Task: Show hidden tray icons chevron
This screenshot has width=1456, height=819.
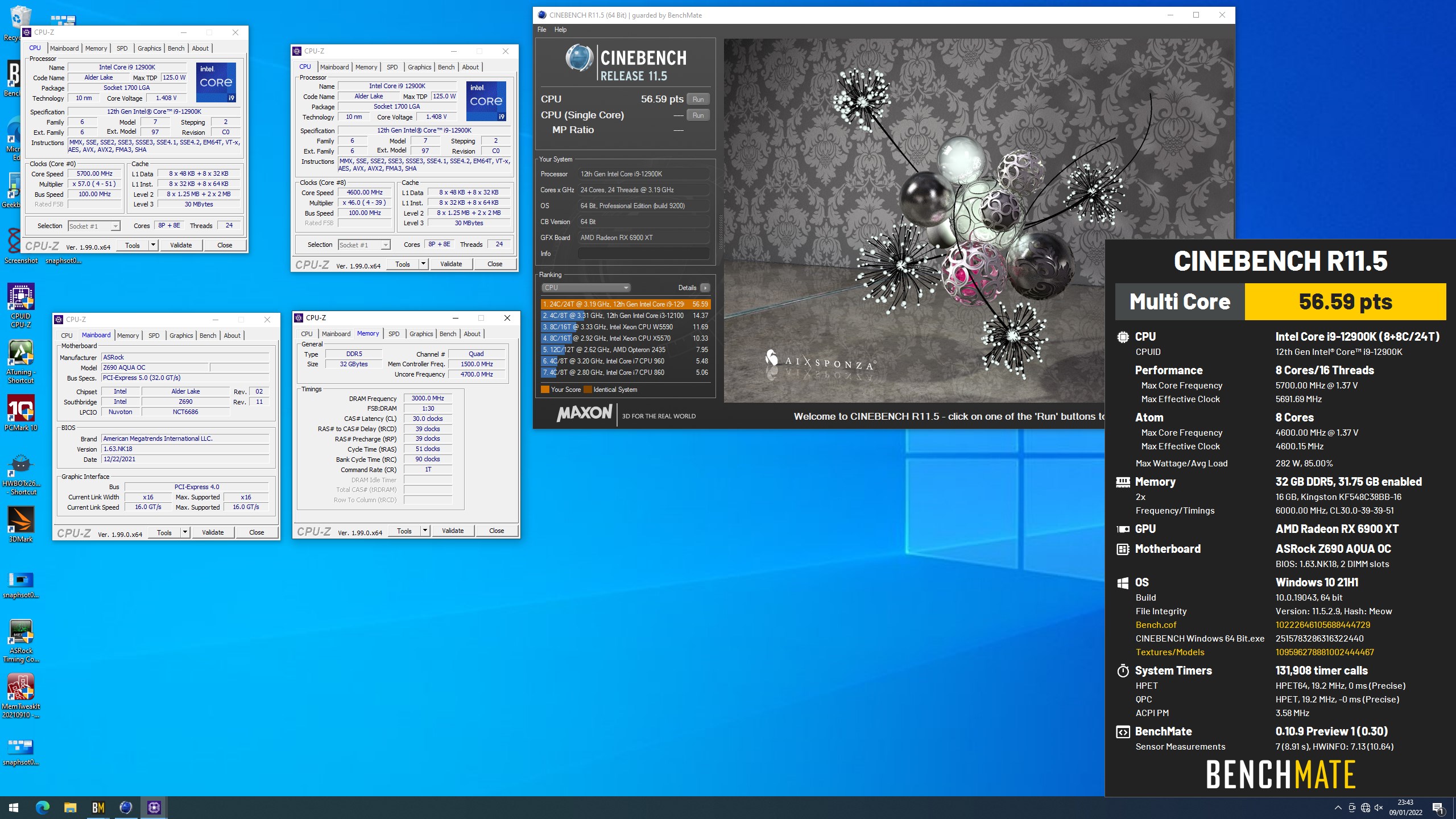Action: (1338, 808)
